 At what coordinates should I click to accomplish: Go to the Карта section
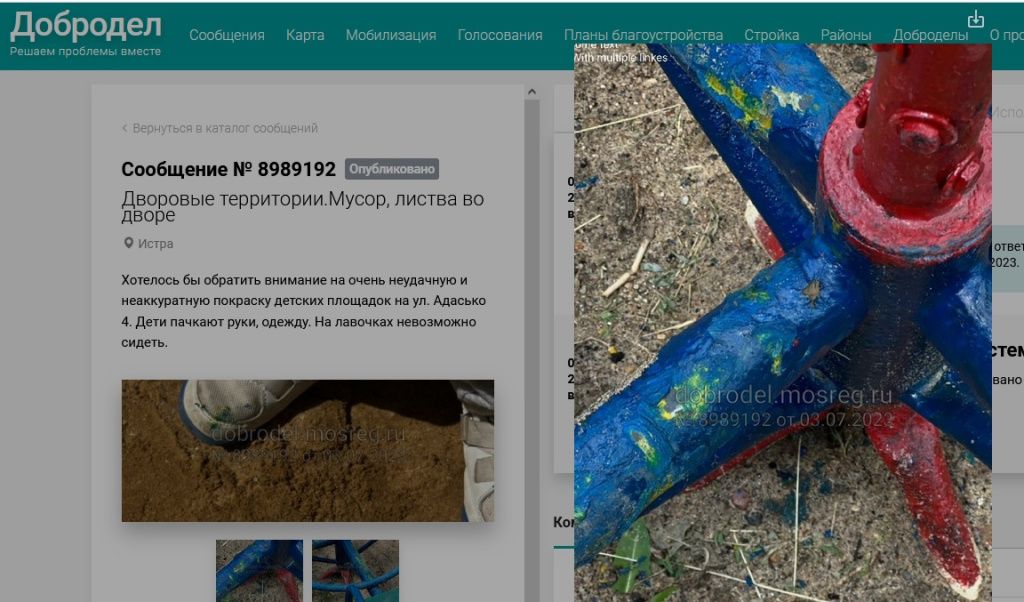305,35
